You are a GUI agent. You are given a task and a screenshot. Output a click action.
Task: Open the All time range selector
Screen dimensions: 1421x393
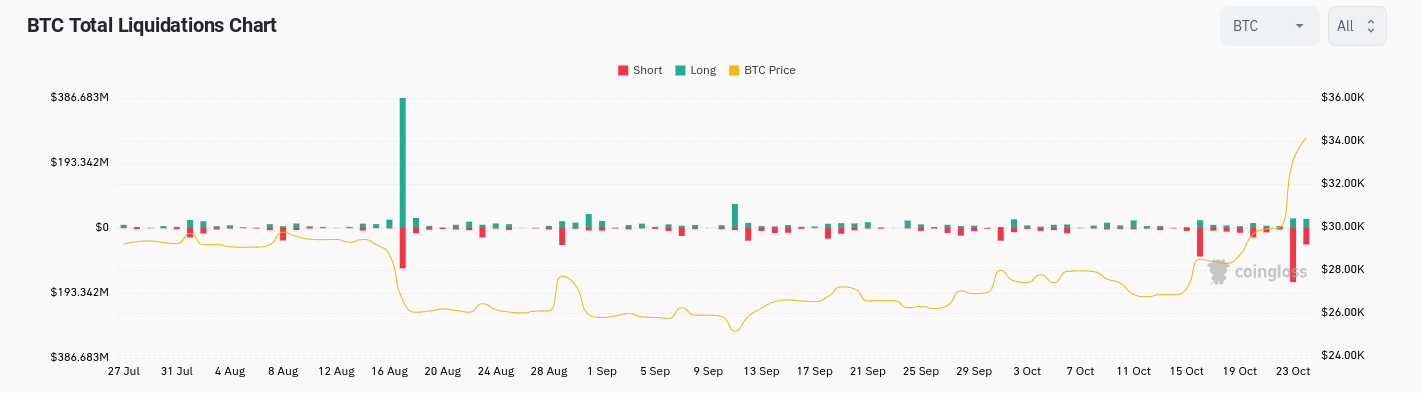[x=1357, y=26]
